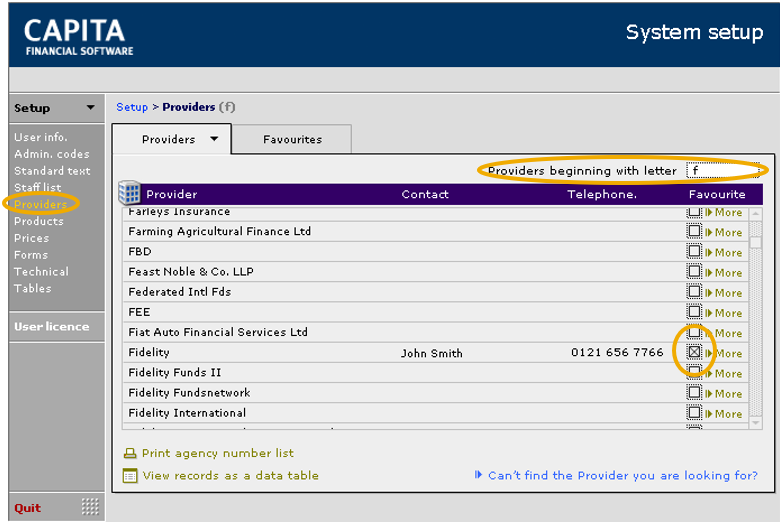This screenshot has width=780, height=525.
Task: Click scrollbar up arrow of provider list
Action: click(756, 213)
